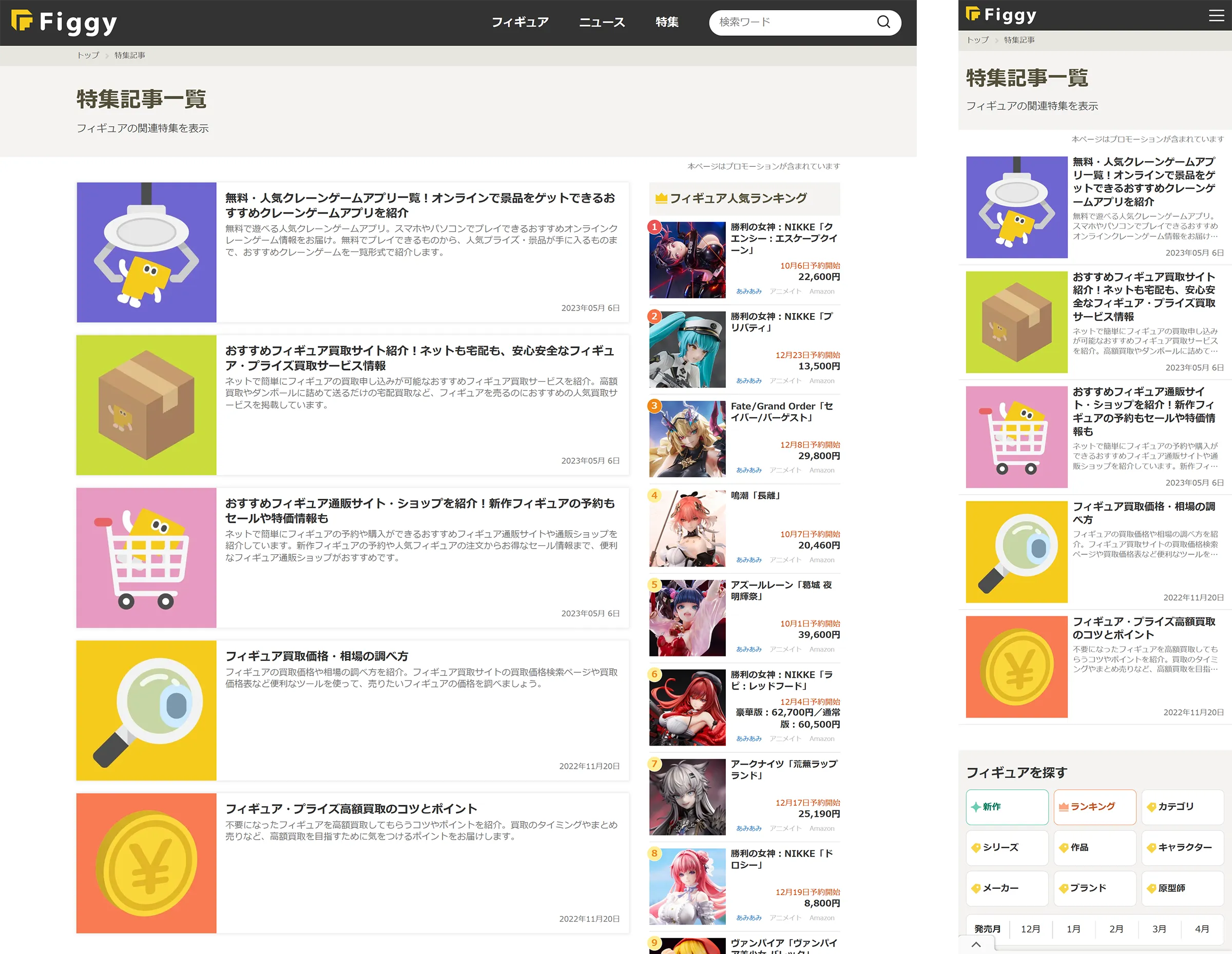The width and height of the screenshot is (1232, 954).
Task: Select the 3月 release month tab
Action: click(1159, 929)
